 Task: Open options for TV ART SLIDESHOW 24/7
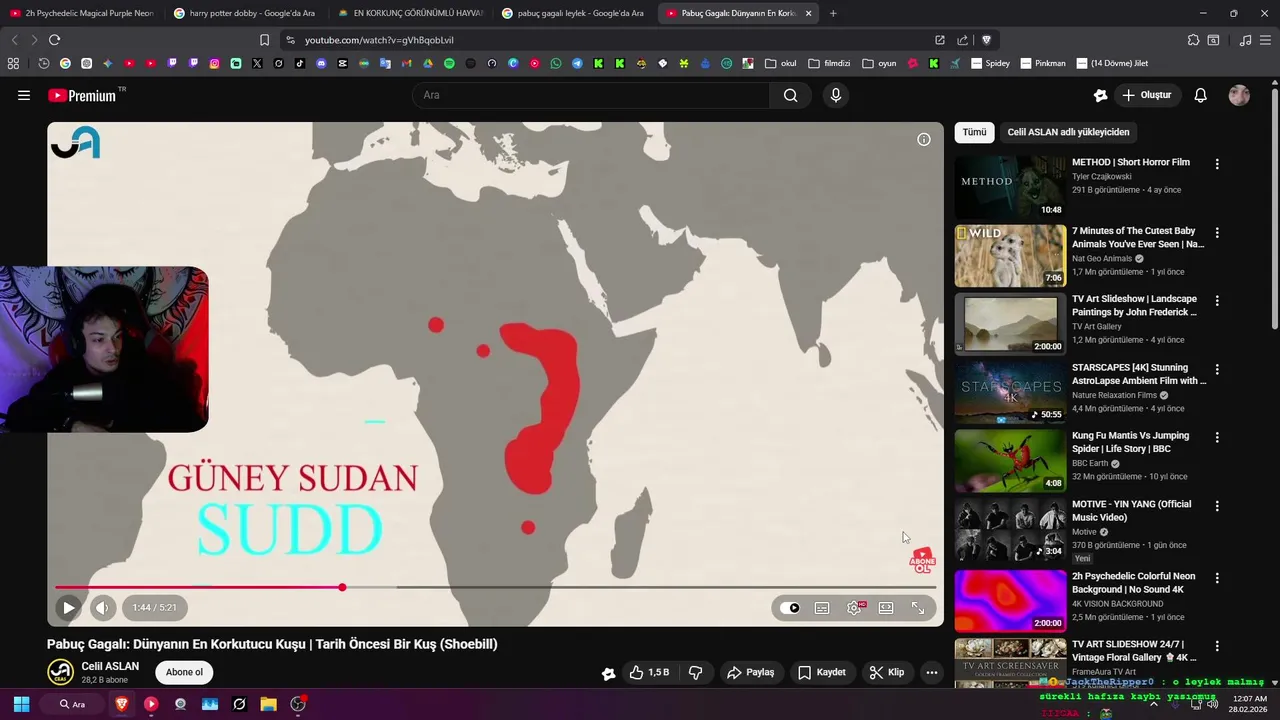pos(1217,646)
